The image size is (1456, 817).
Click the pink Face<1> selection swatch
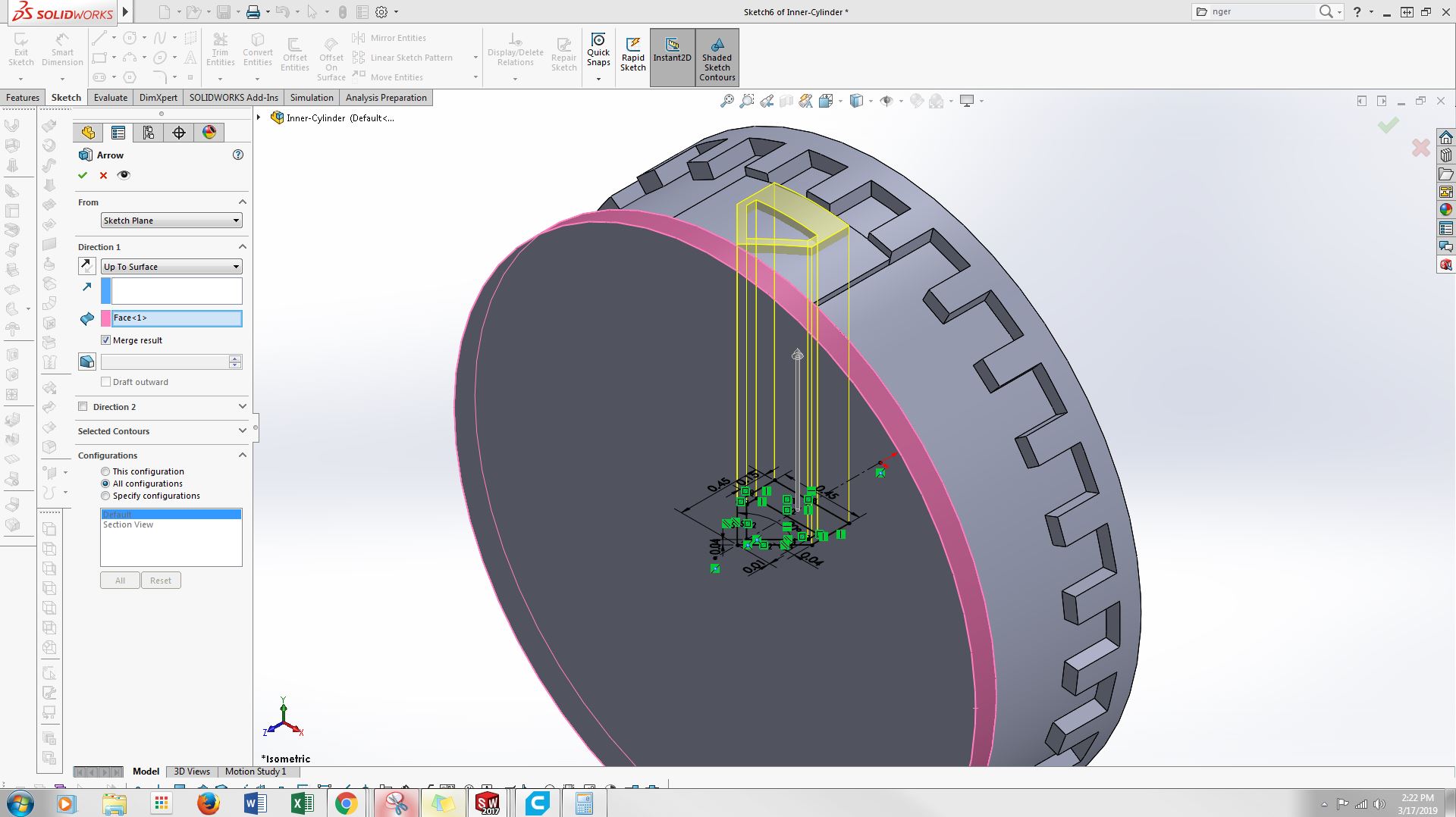coord(106,318)
